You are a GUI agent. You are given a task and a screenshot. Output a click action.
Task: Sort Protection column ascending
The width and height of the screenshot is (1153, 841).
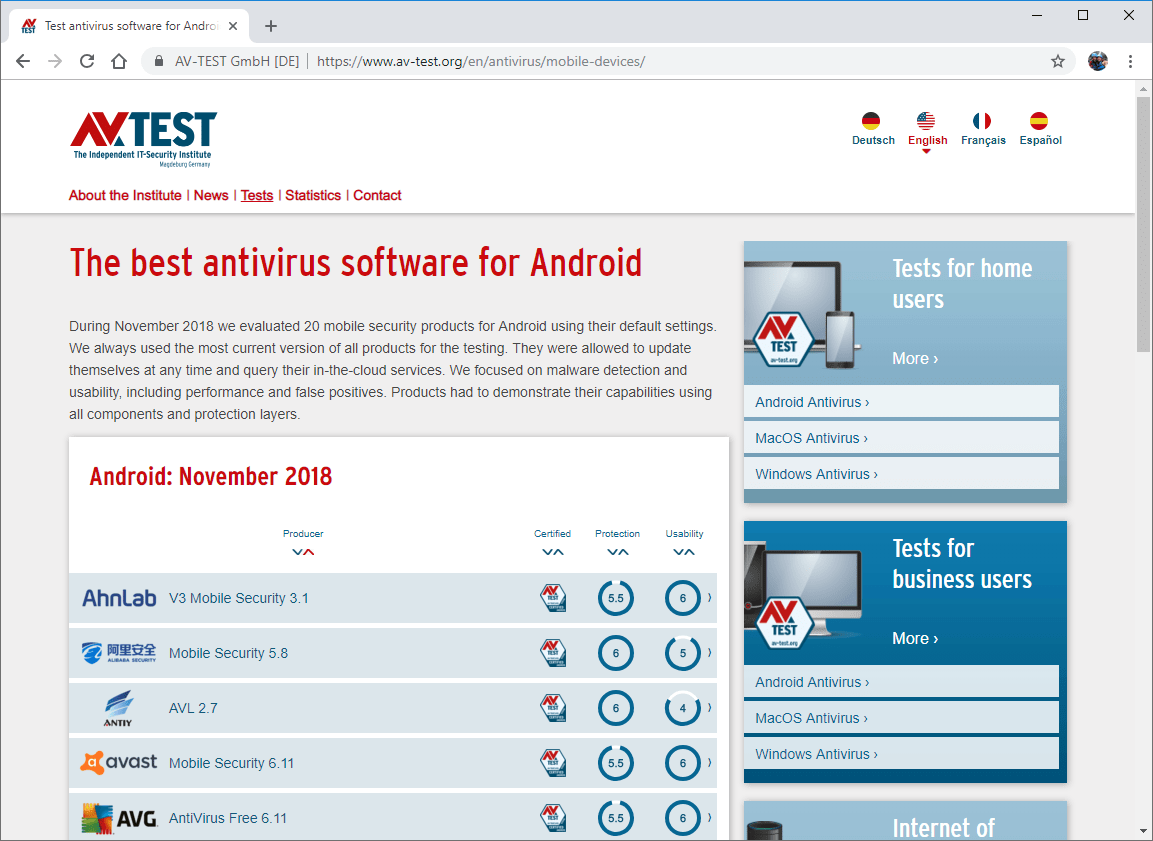coord(624,552)
